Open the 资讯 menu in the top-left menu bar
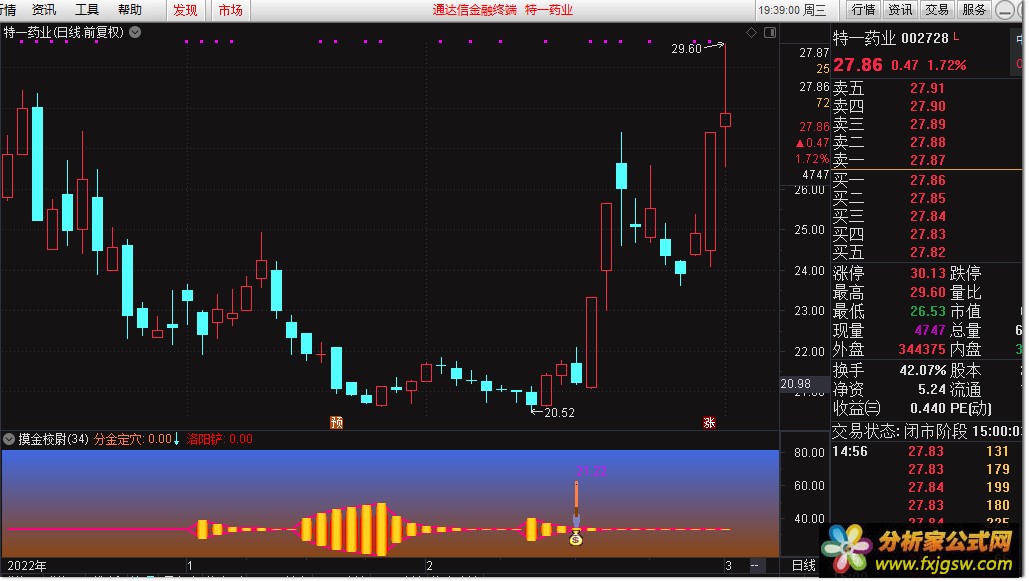The width and height of the screenshot is (1029, 581). 44,10
